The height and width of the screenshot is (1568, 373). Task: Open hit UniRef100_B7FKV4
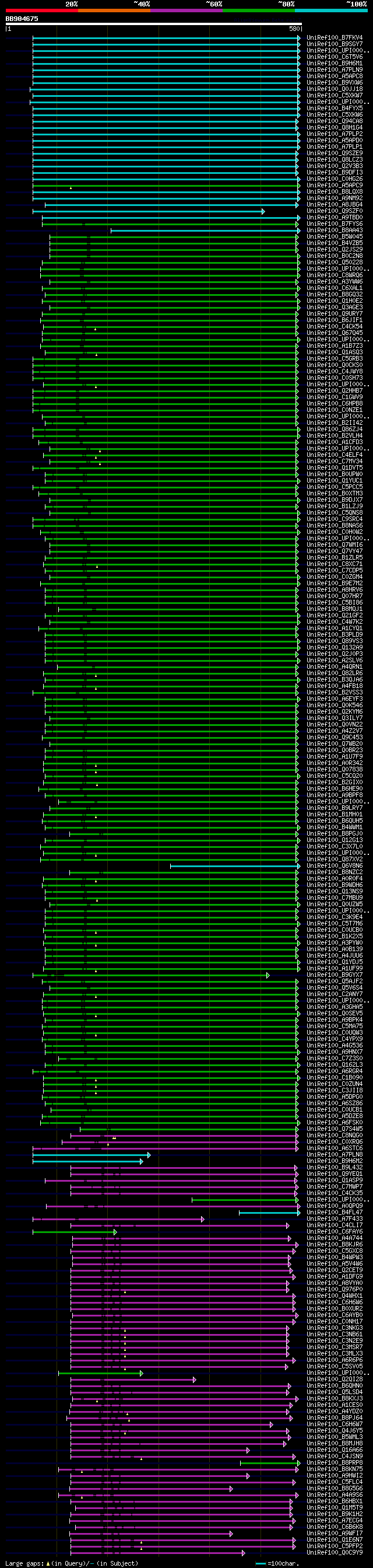click(334, 38)
